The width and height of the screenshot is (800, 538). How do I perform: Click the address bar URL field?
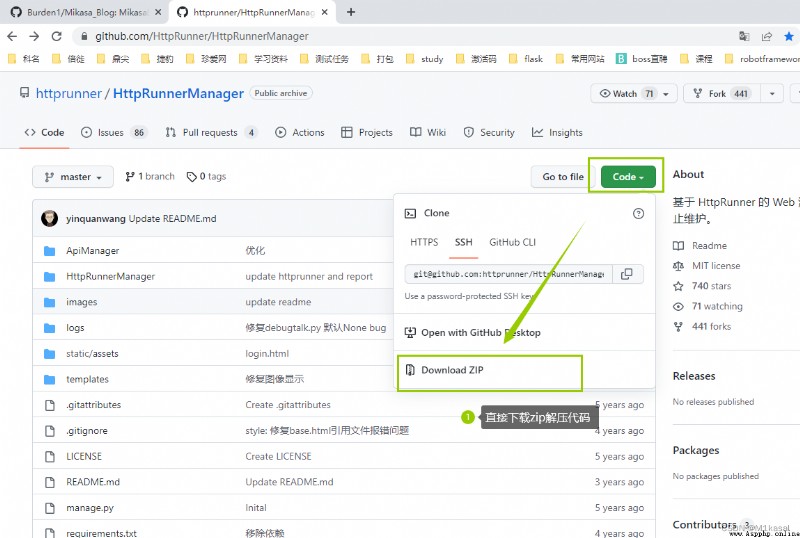pyautogui.click(x=403, y=36)
